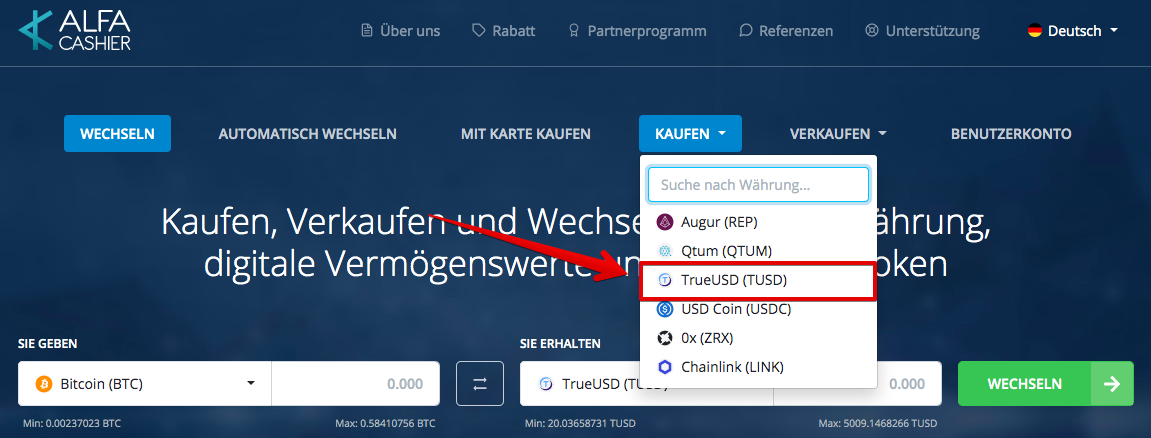Open the Referenzen link

[786, 31]
